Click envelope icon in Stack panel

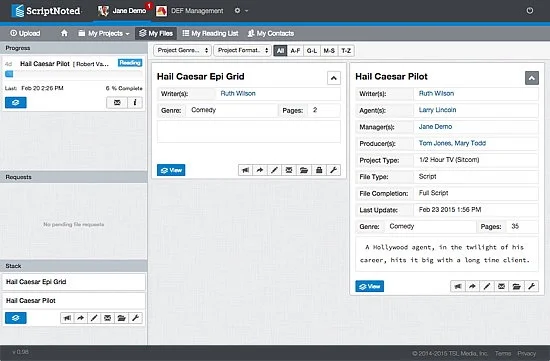(x=108, y=318)
